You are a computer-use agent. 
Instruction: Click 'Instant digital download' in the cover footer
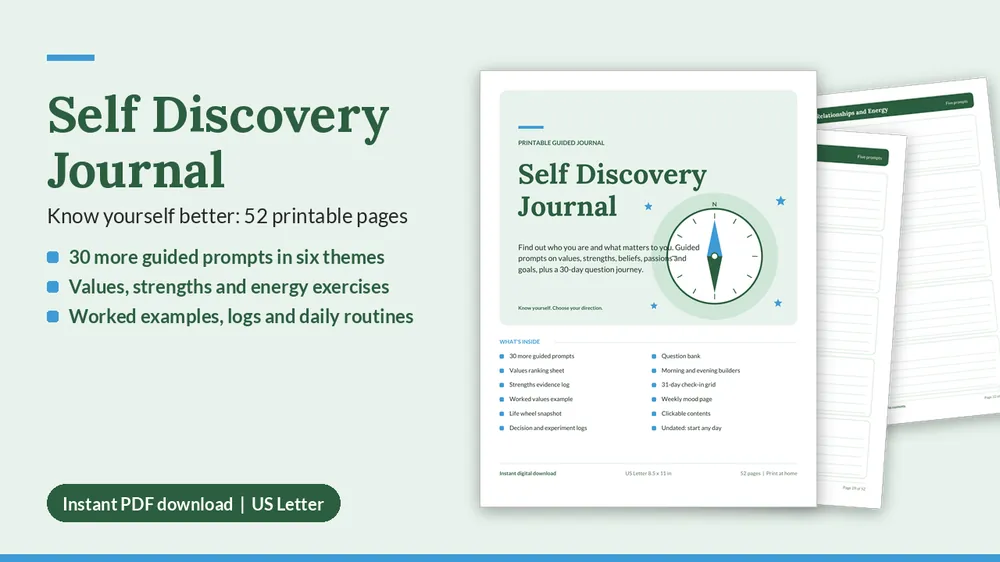click(x=527, y=473)
